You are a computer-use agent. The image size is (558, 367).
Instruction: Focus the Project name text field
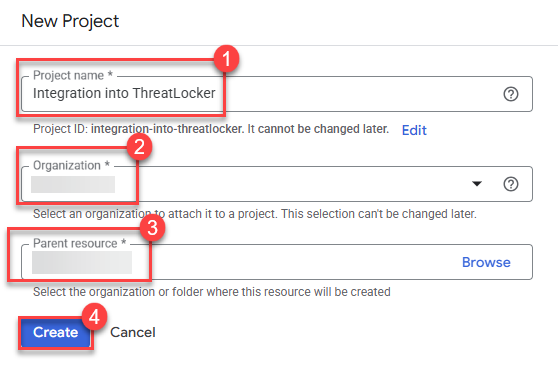[277, 94]
